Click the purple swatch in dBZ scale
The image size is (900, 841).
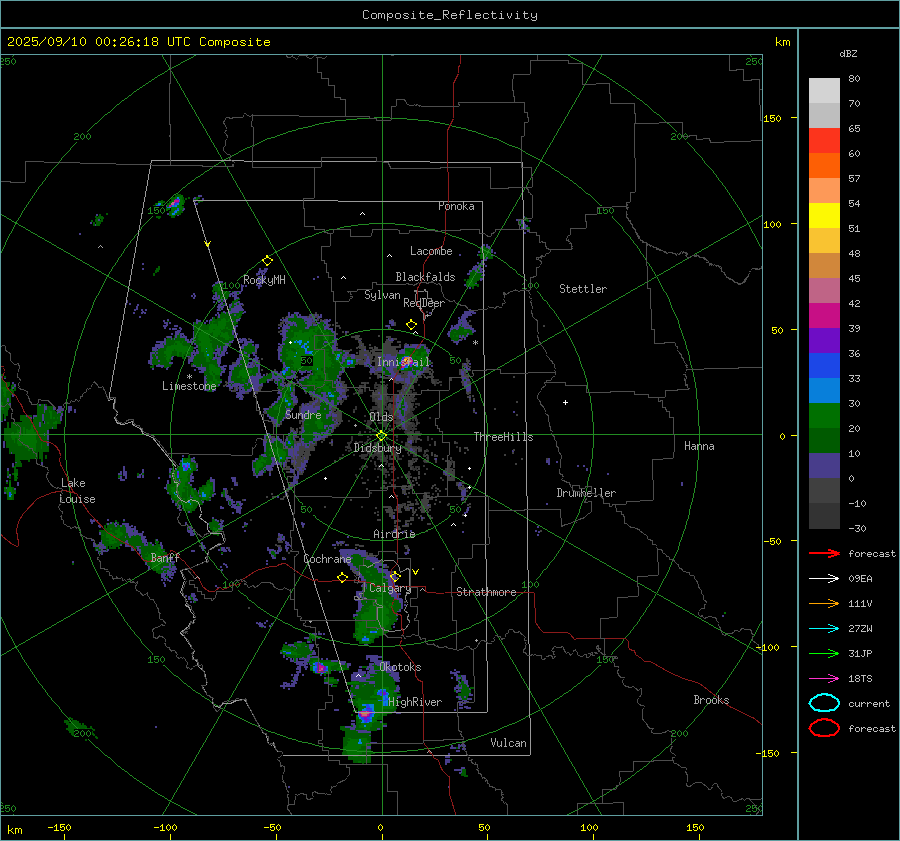pyautogui.click(x=824, y=340)
